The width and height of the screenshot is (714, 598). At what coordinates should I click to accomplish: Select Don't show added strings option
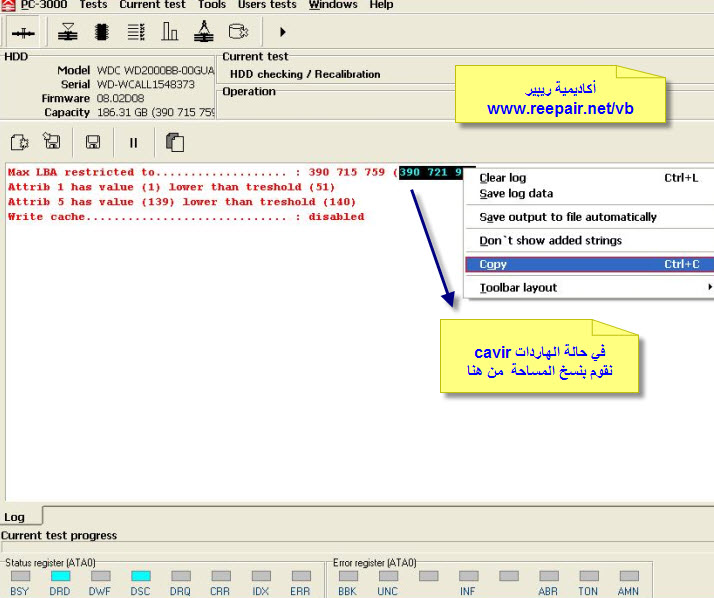click(589, 240)
